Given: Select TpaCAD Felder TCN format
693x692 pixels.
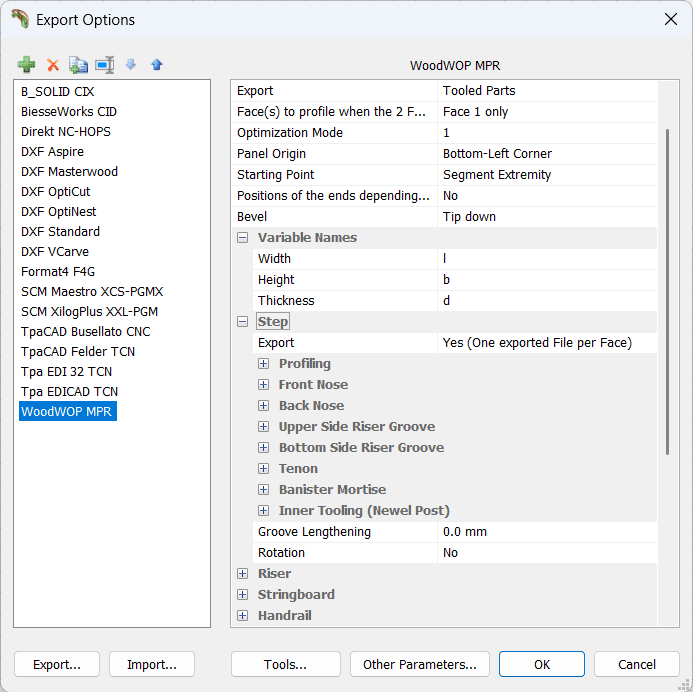Looking at the screenshot, I should 78,351.
